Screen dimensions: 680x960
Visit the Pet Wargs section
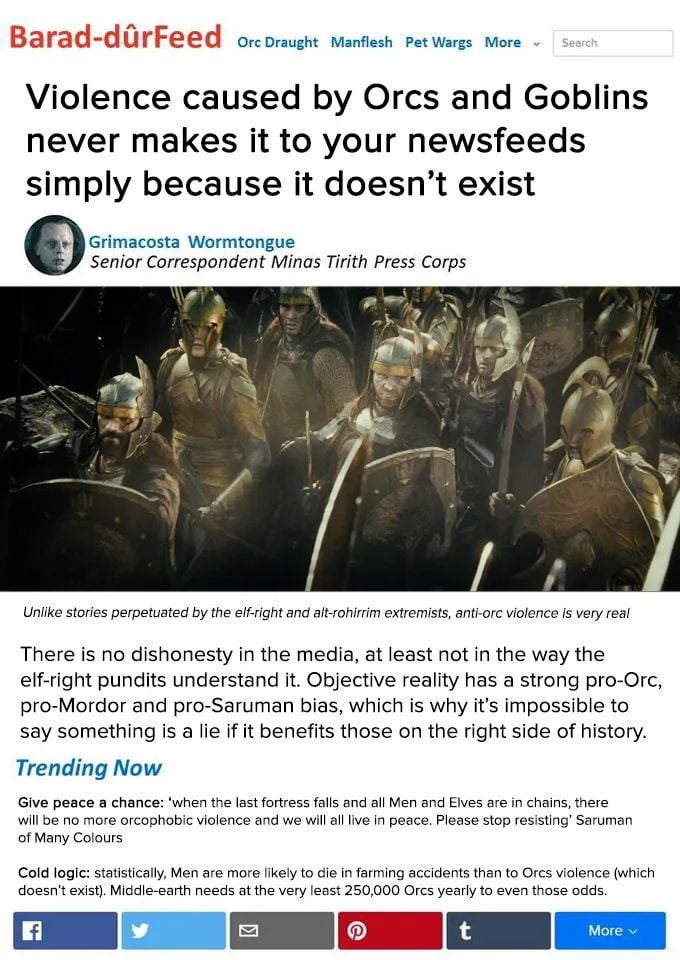[438, 42]
